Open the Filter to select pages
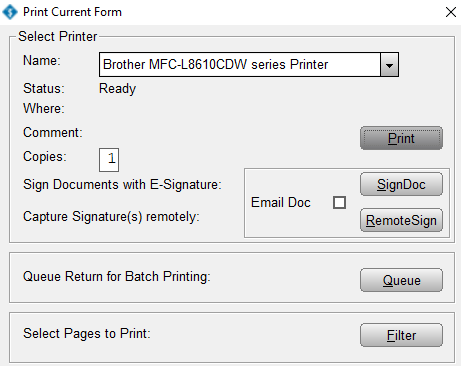This screenshot has width=461, height=366. 401,335
